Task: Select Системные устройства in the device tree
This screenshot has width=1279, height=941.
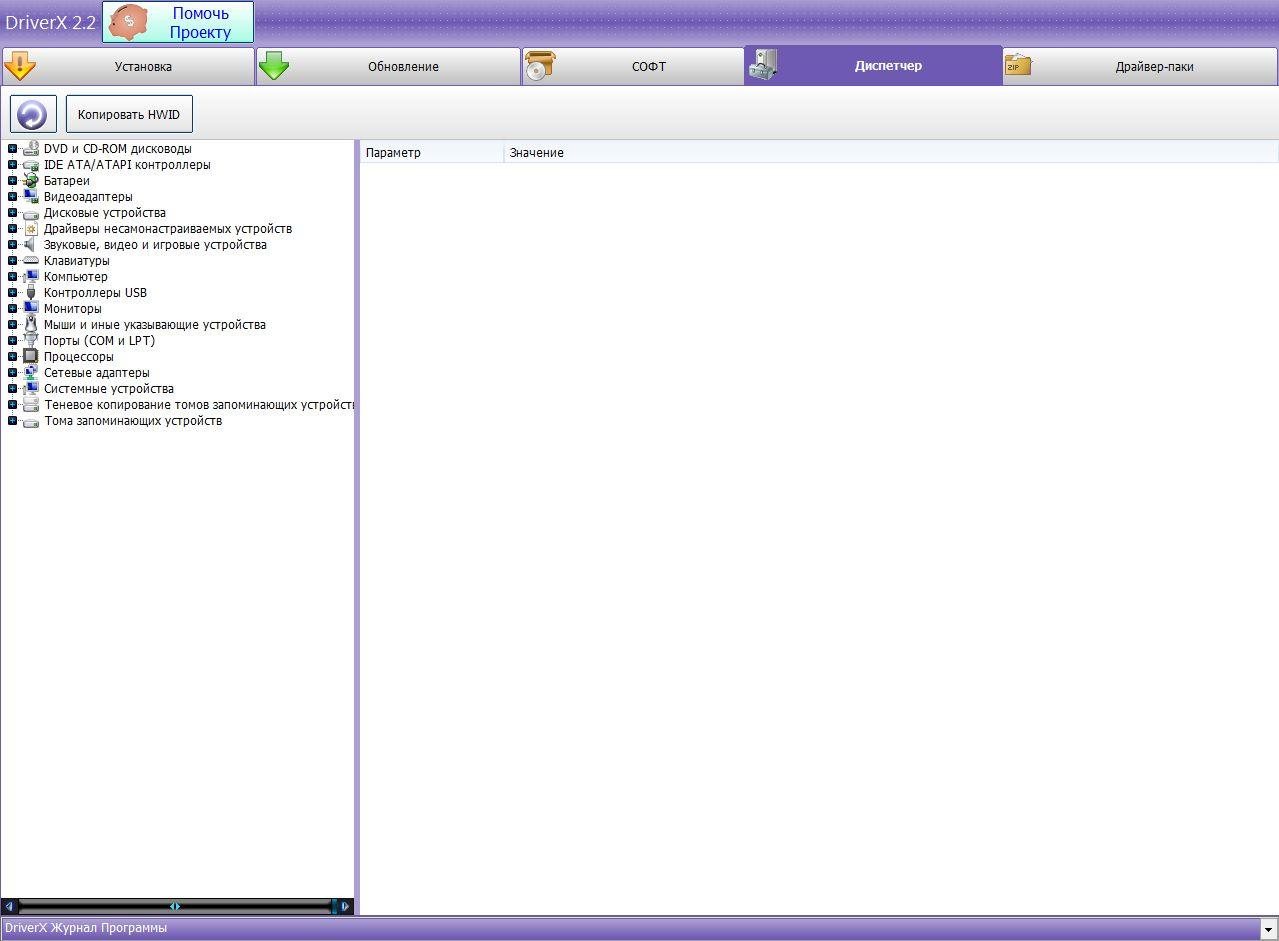Action: (x=108, y=389)
